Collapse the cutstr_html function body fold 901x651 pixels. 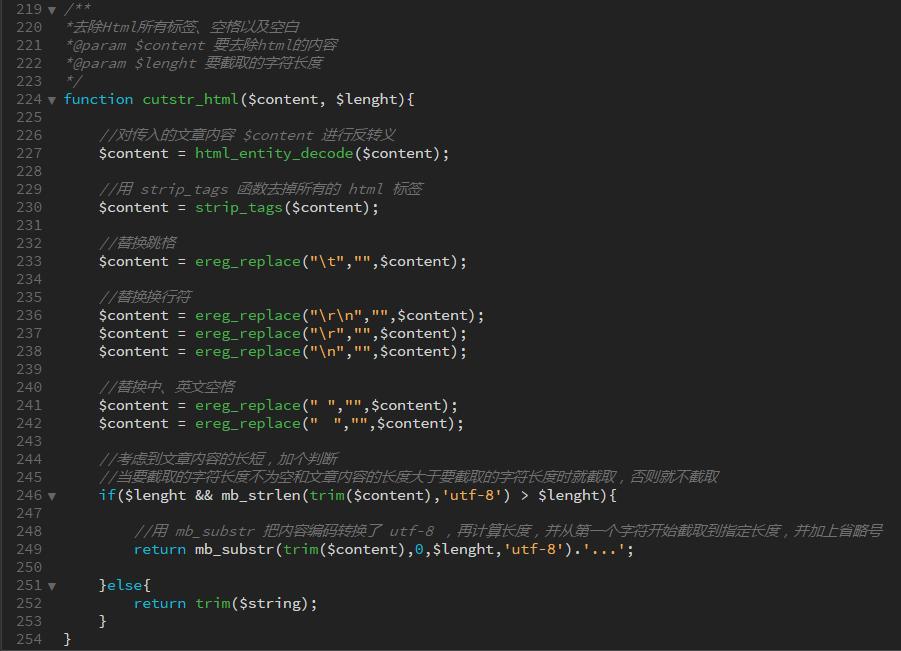click(50, 99)
